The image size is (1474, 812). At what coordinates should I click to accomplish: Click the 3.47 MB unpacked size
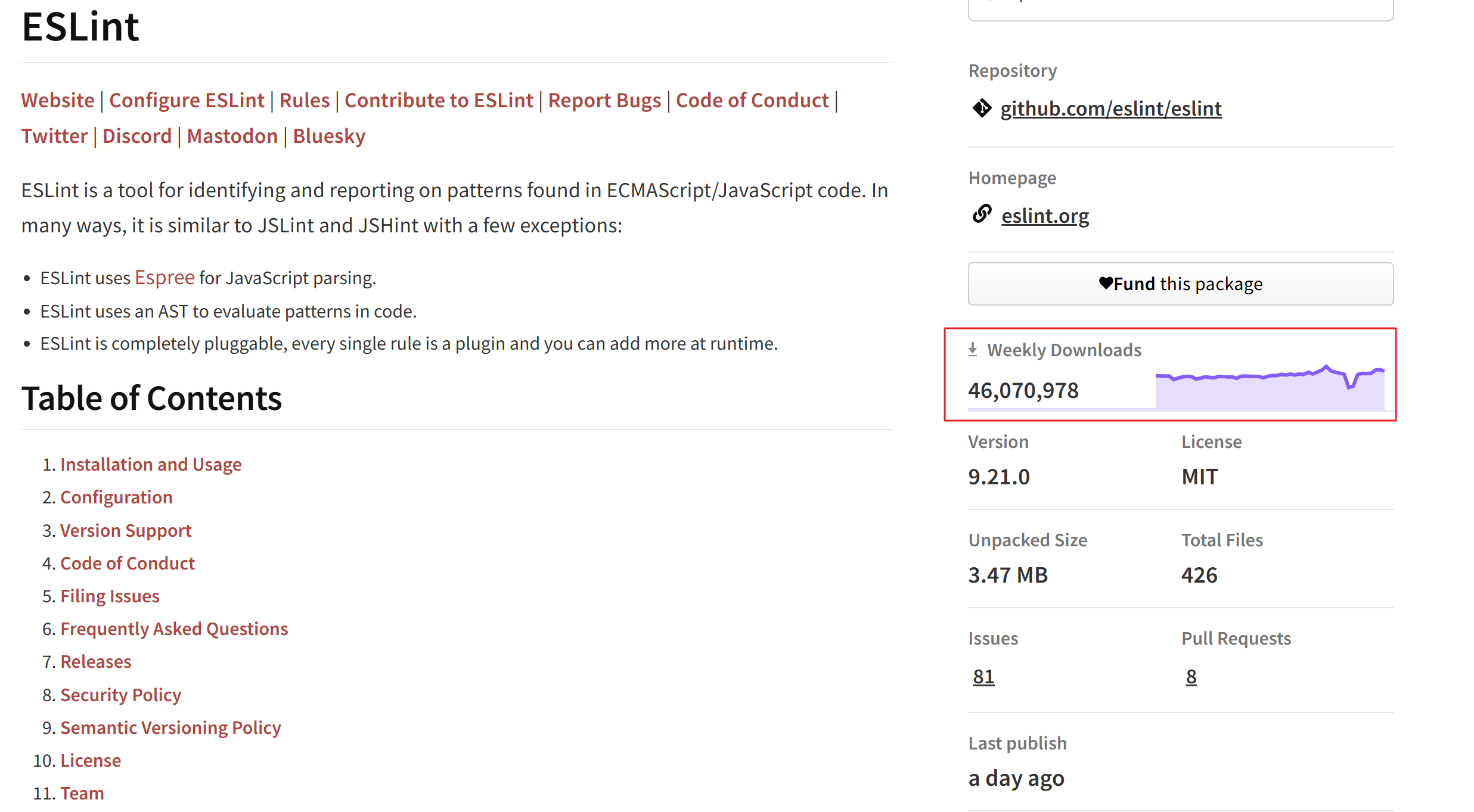tap(1008, 575)
